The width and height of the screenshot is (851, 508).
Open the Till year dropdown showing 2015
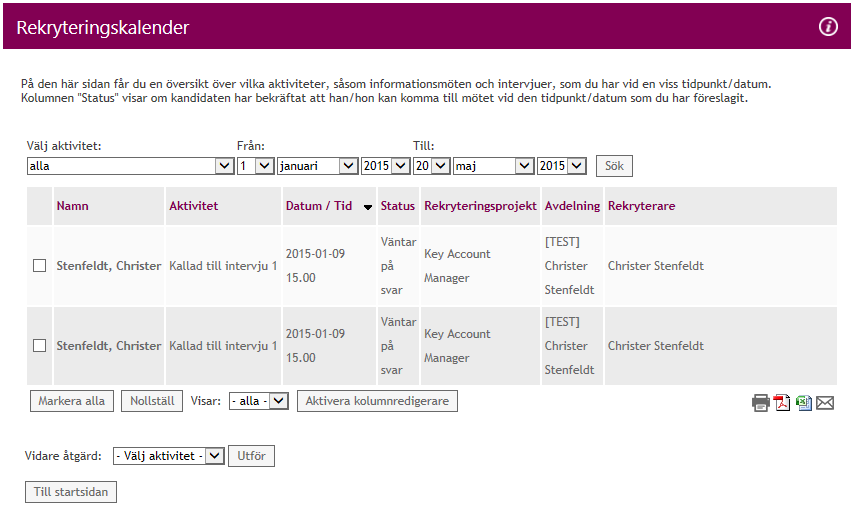point(562,166)
